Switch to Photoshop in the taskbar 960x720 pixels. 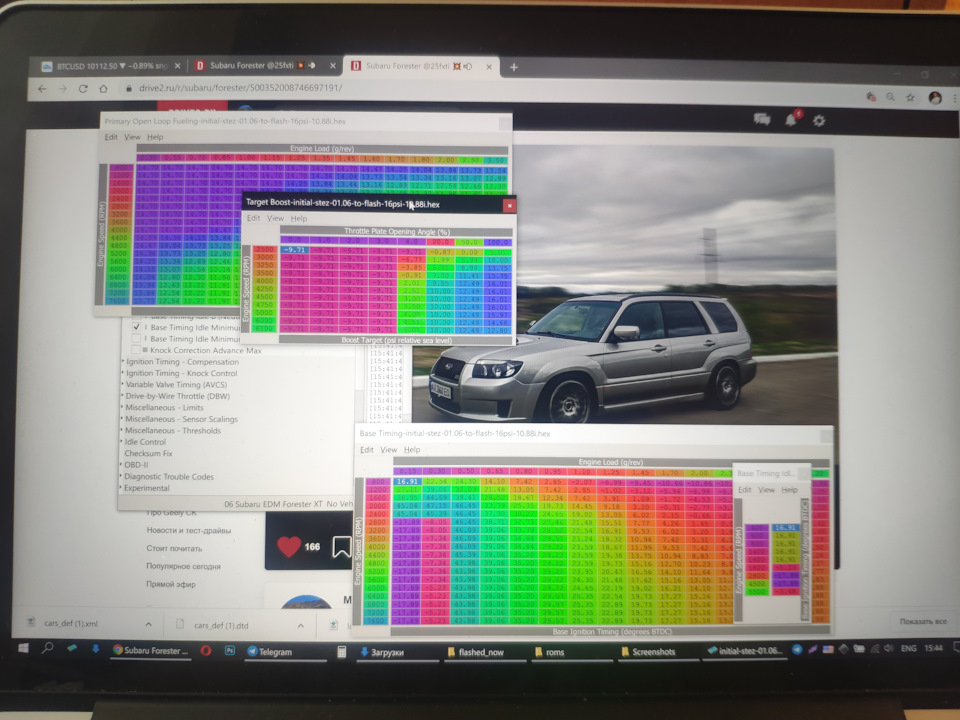pyautogui.click(x=230, y=650)
